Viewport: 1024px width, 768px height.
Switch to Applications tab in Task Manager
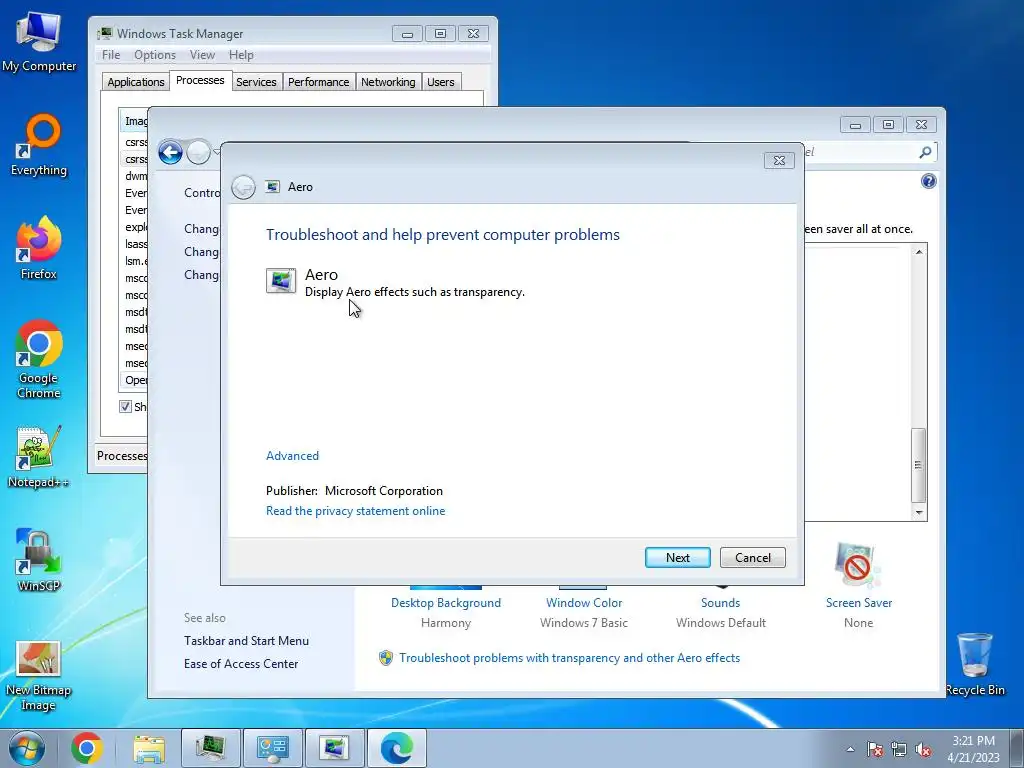click(136, 82)
